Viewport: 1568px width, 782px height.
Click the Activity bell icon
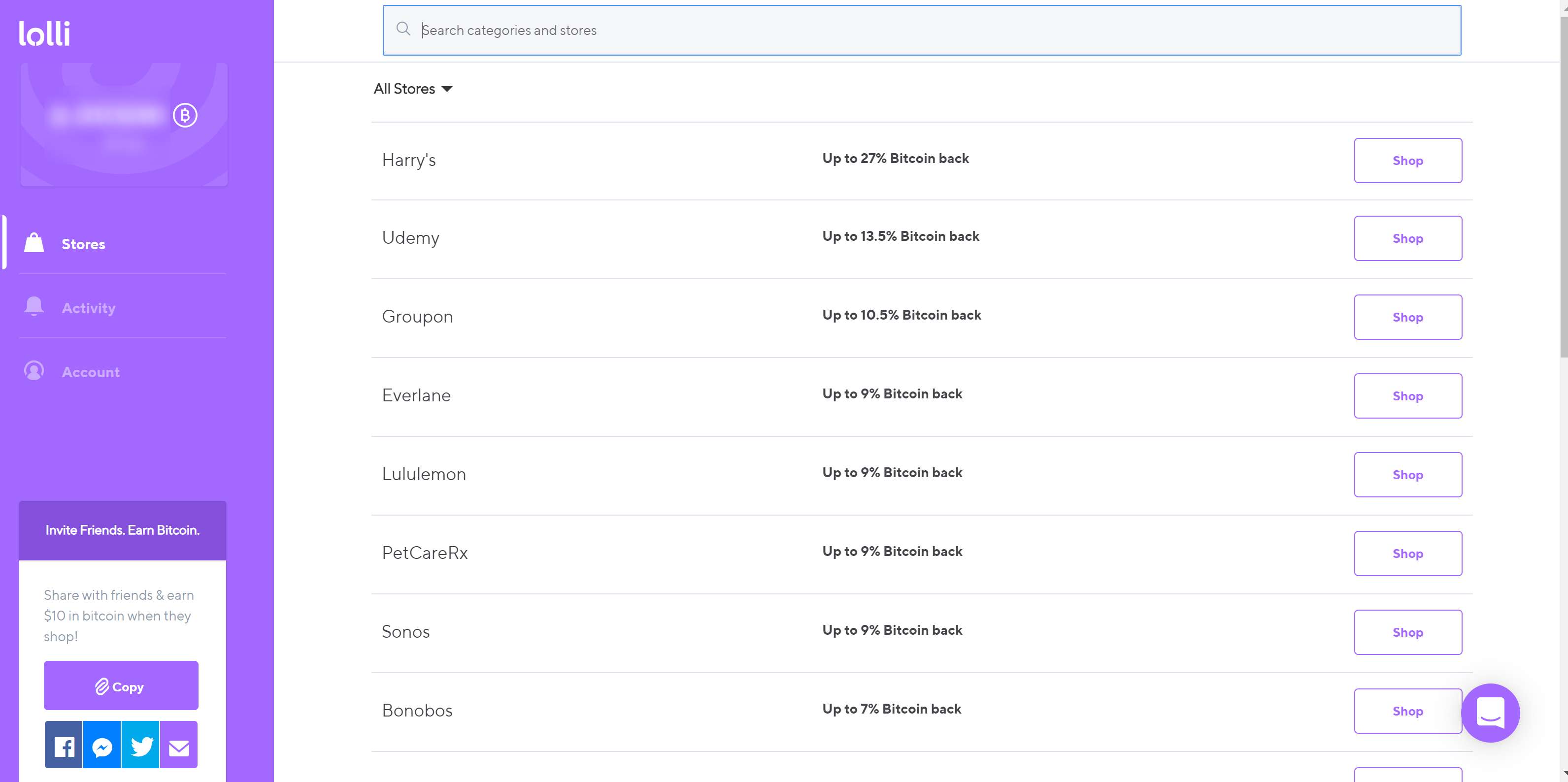tap(34, 307)
